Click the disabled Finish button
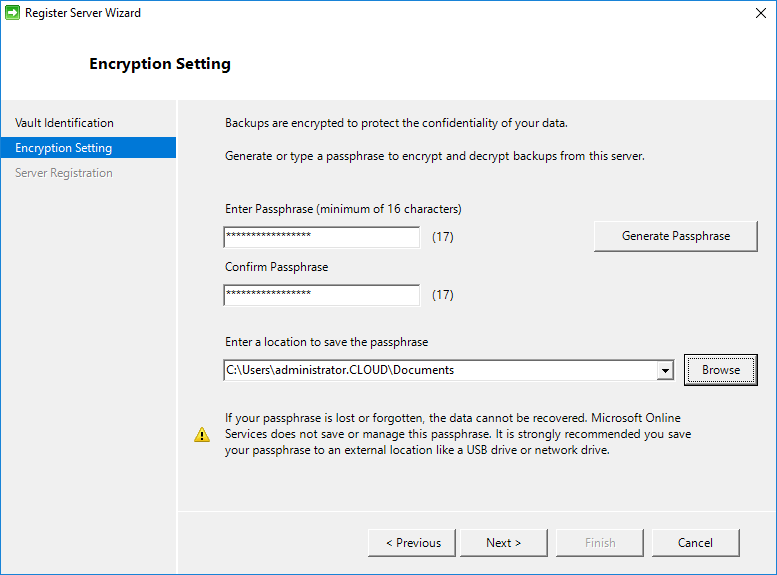Screen dimensions: 777x575 click(600, 543)
